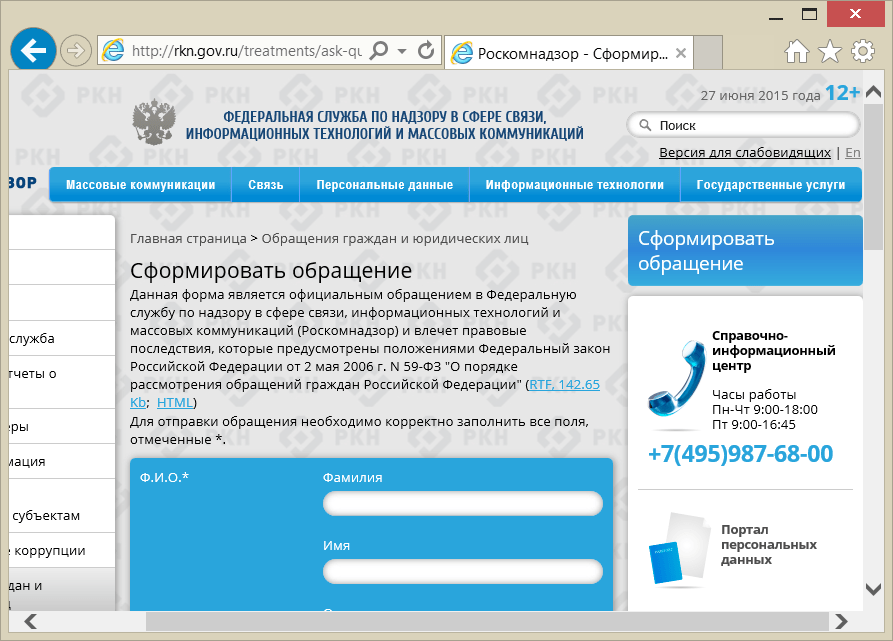Click the Поиск search field
893x641 pixels.
[743, 125]
